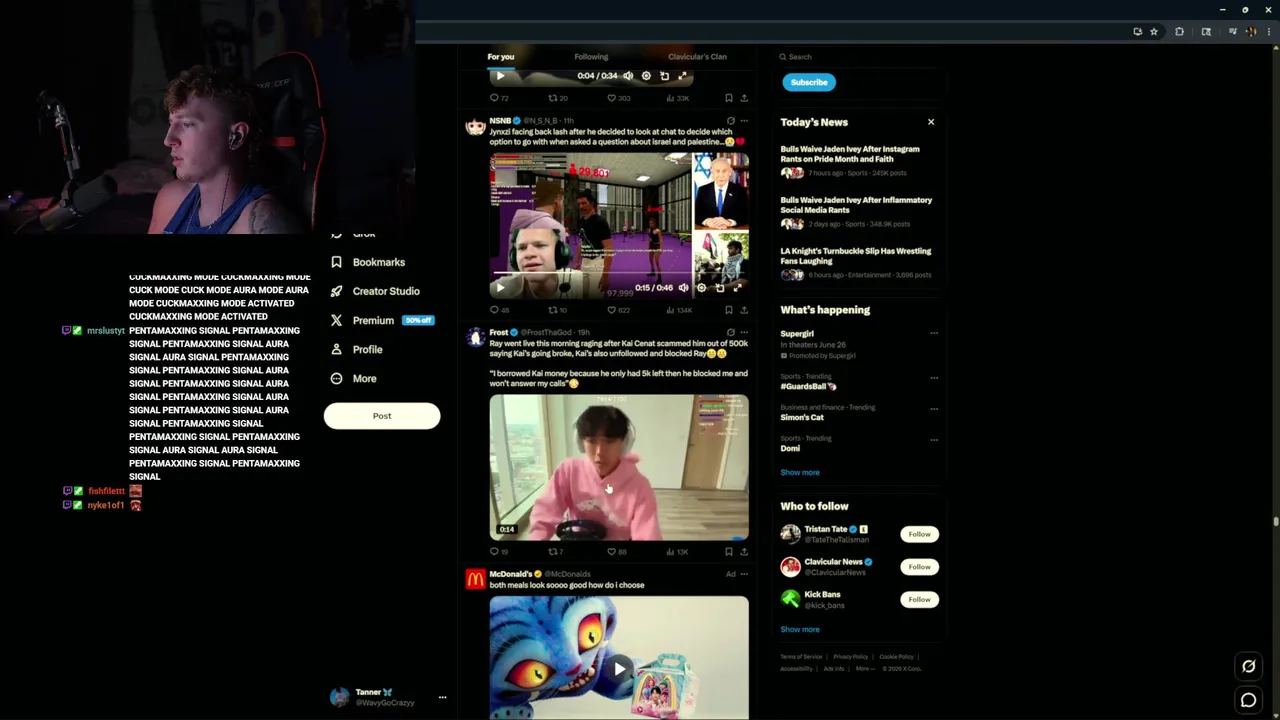The height and width of the screenshot is (720, 1280).
Task: Follow Clavicular News
Action: pyautogui.click(x=919, y=567)
